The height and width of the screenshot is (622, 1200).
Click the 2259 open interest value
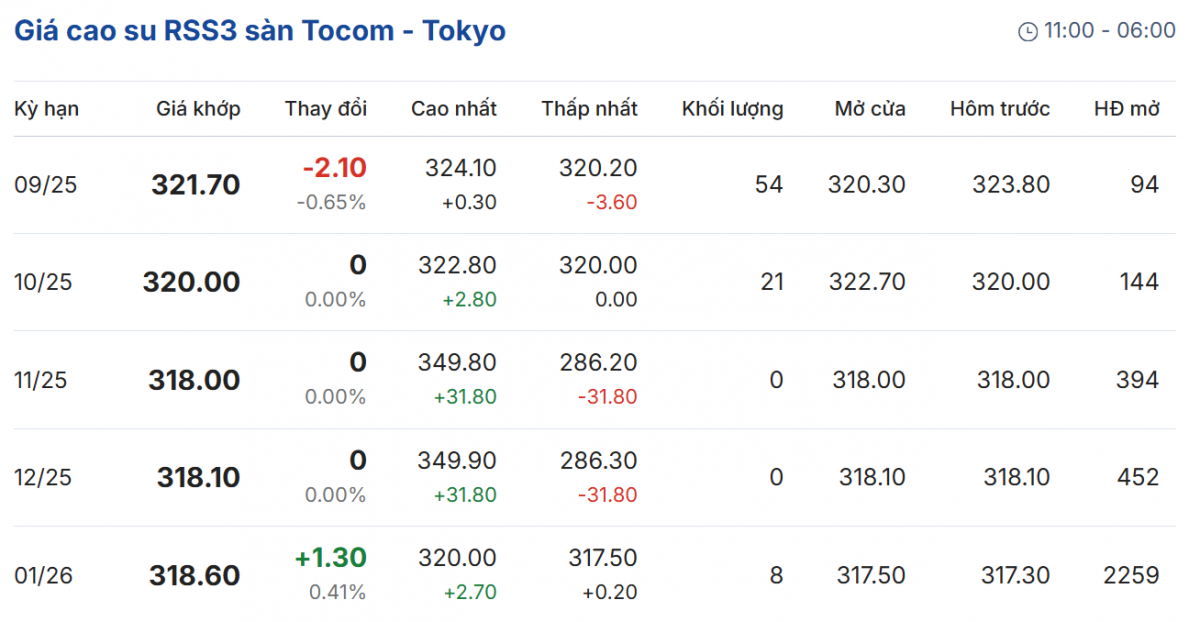tap(1131, 575)
